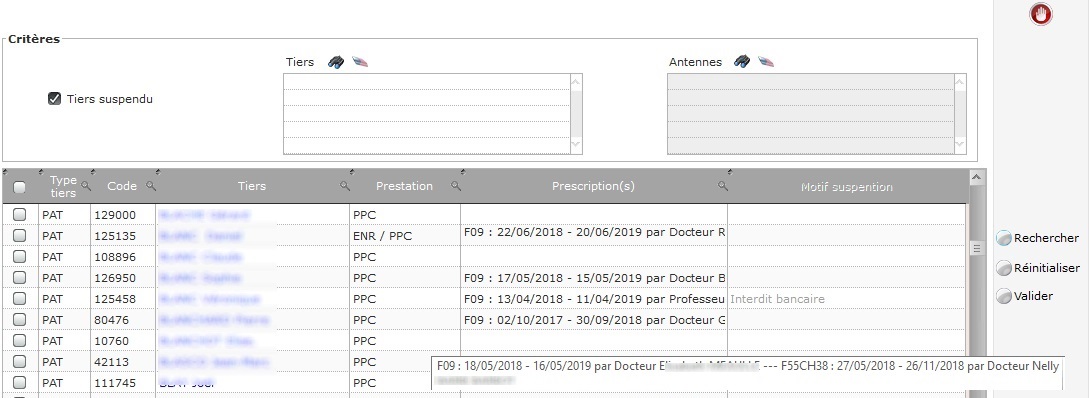This screenshot has width=1089, height=398.
Task: Filter Code column with magnifier icon
Action: coord(151,186)
